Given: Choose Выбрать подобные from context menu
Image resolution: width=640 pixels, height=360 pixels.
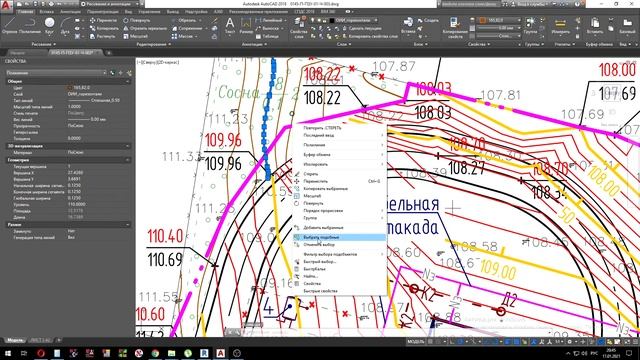Looking at the screenshot, I should [340, 237].
